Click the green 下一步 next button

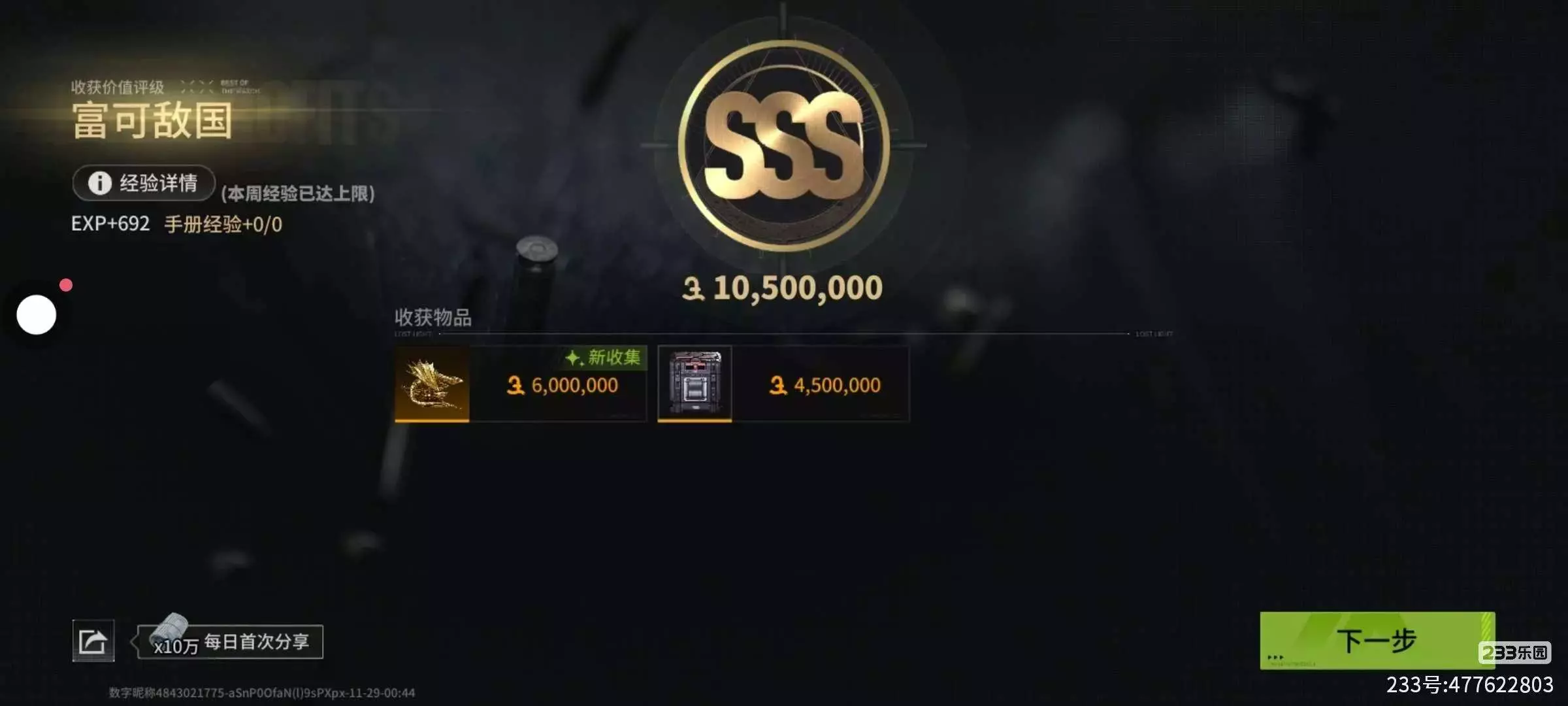click(x=1377, y=641)
